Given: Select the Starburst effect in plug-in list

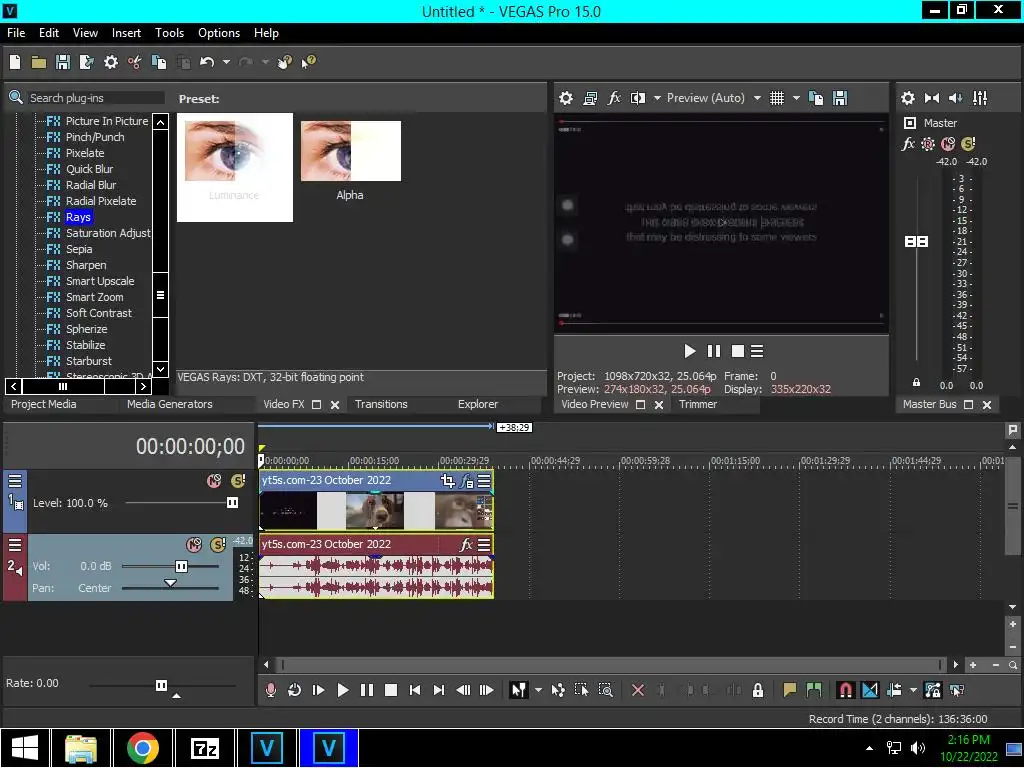Looking at the screenshot, I should click(89, 361).
